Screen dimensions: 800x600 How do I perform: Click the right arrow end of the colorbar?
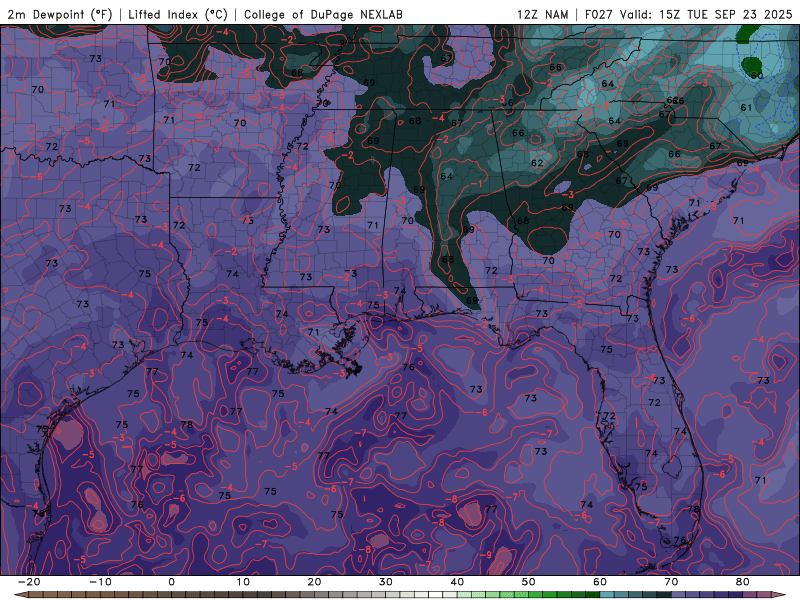[x=779, y=595]
